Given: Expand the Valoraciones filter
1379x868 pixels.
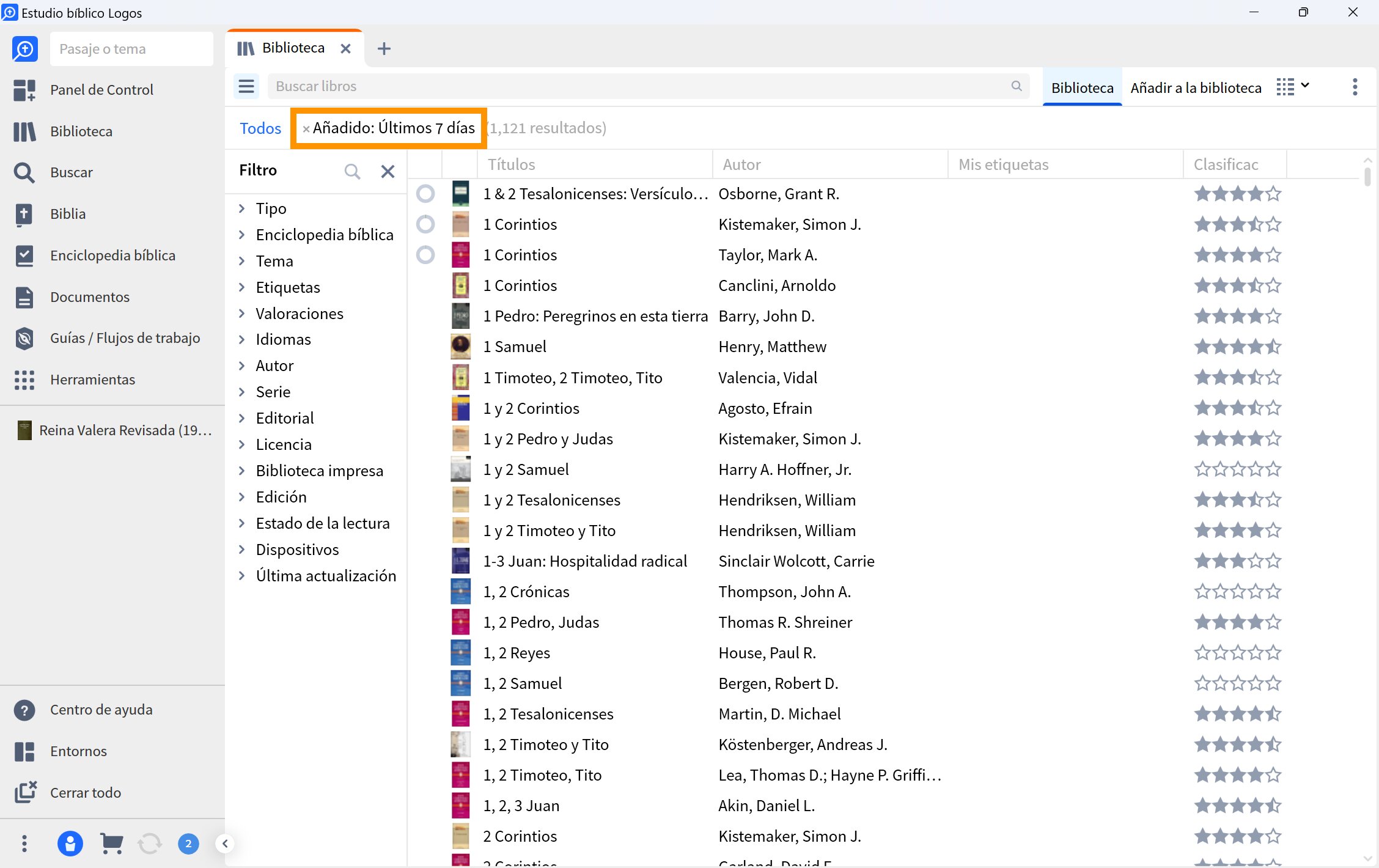Looking at the screenshot, I should tap(242, 314).
